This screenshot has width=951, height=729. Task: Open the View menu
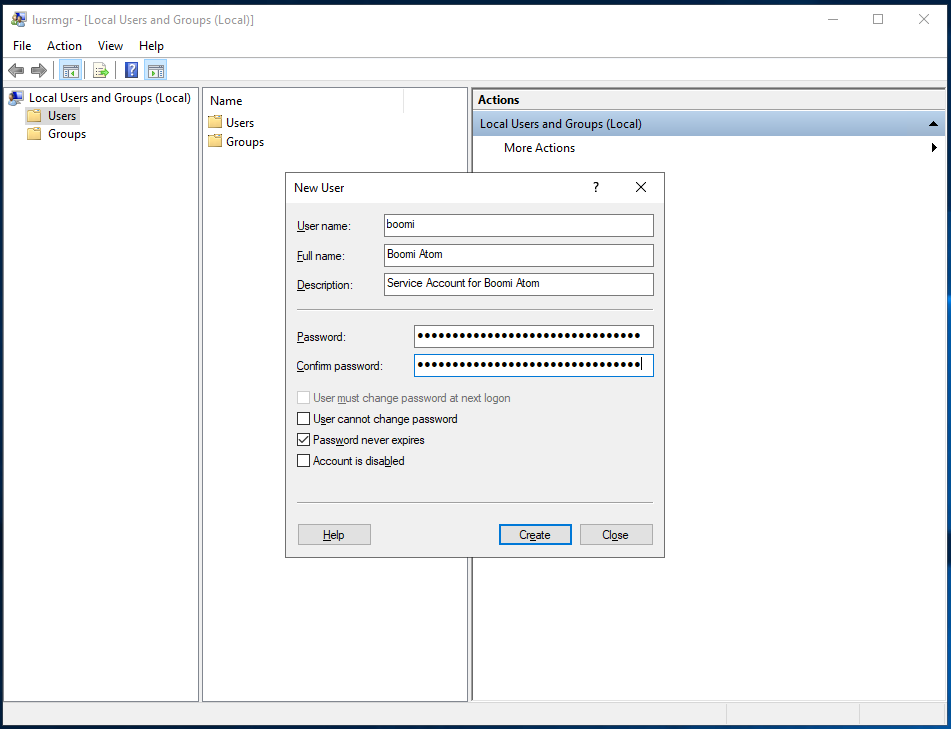point(110,45)
